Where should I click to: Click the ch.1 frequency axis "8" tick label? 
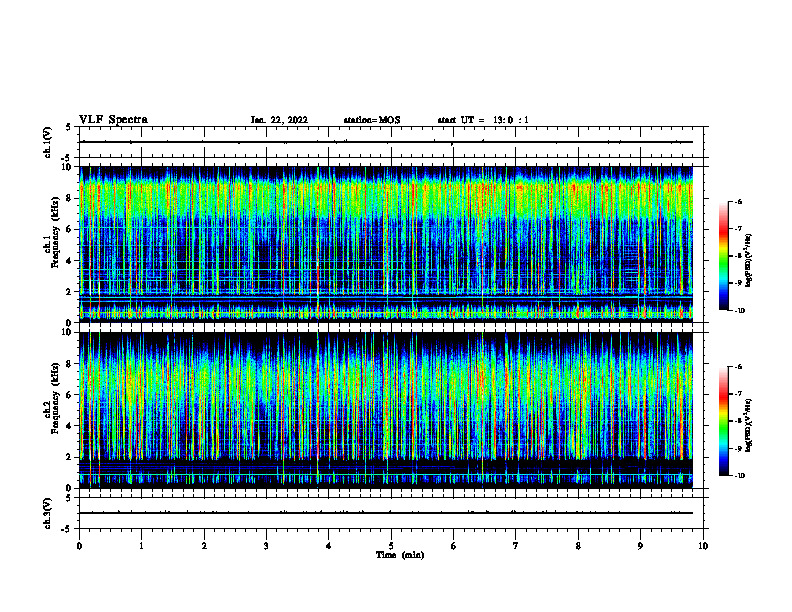pyautogui.click(x=69, y=198)
